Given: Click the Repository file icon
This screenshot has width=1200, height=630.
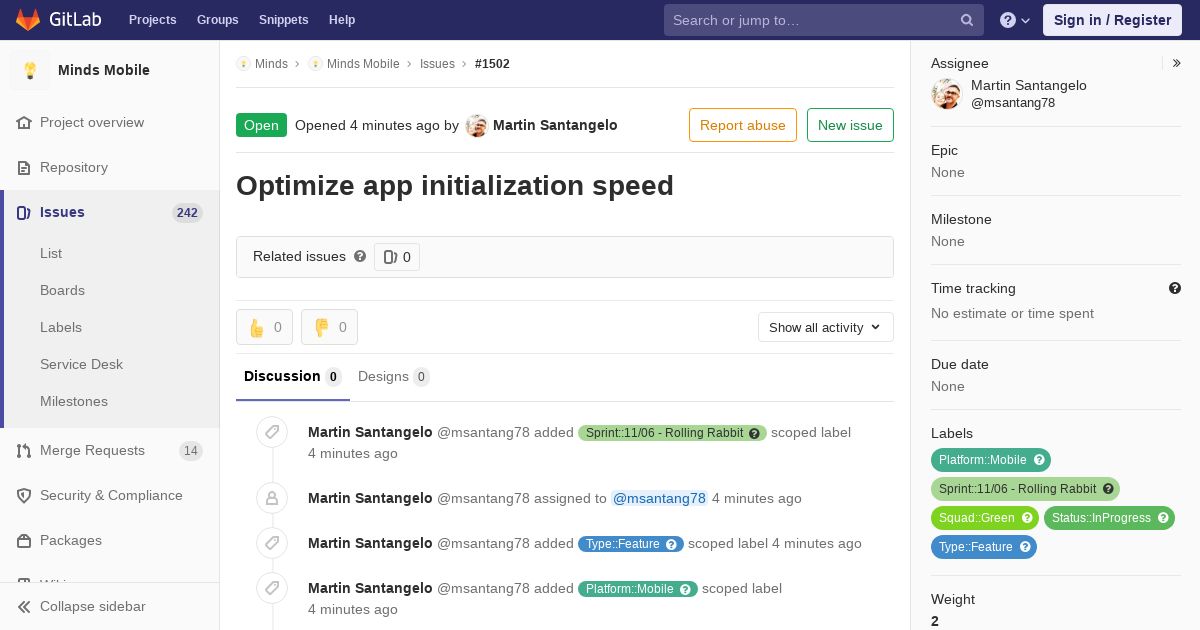Looking at the screenshot, I should pos(24,167).
